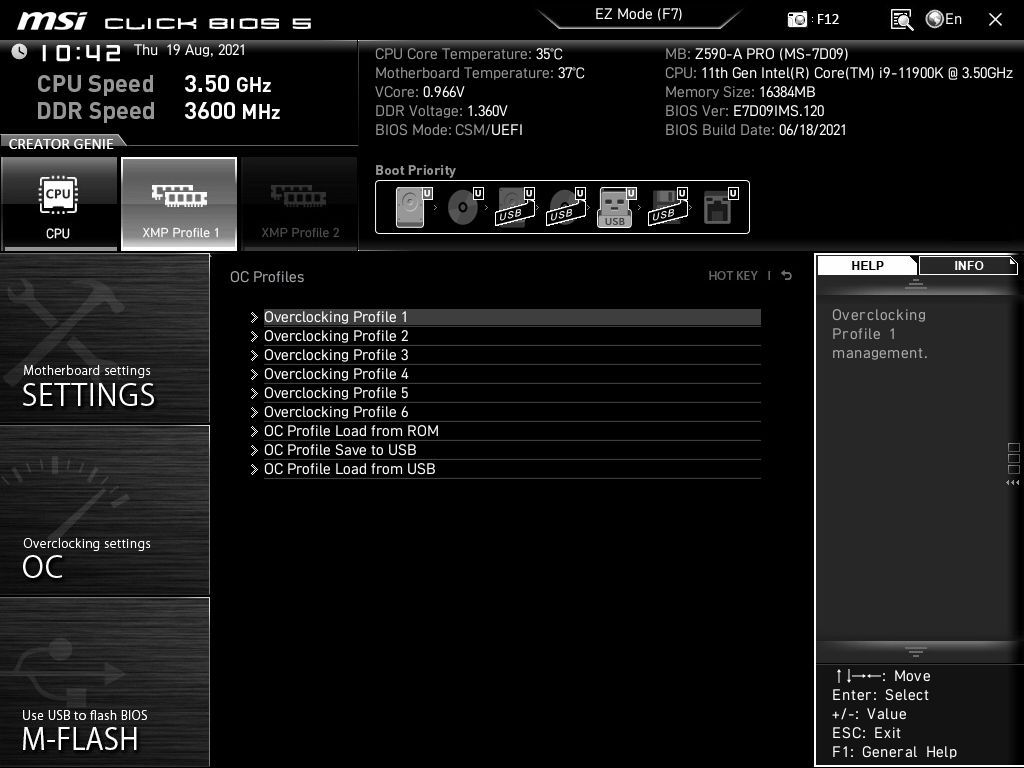Select the hard disk boot device icon

click(413, 207)
